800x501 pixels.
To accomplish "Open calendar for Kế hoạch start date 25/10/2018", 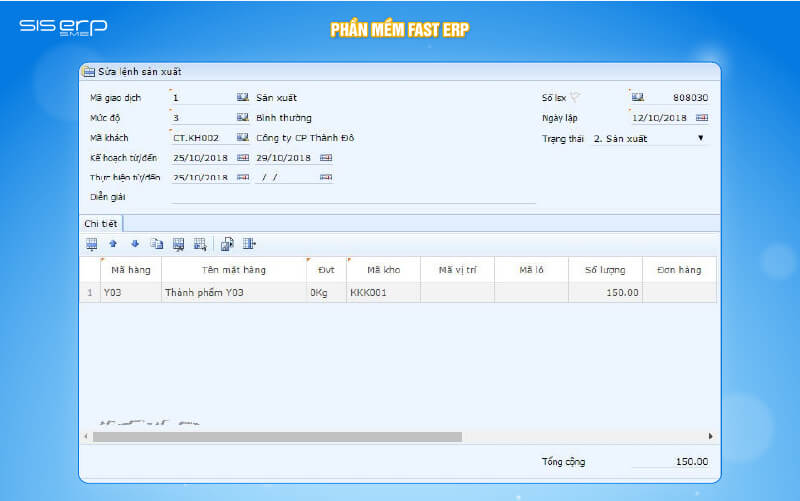I will point(243,158).
